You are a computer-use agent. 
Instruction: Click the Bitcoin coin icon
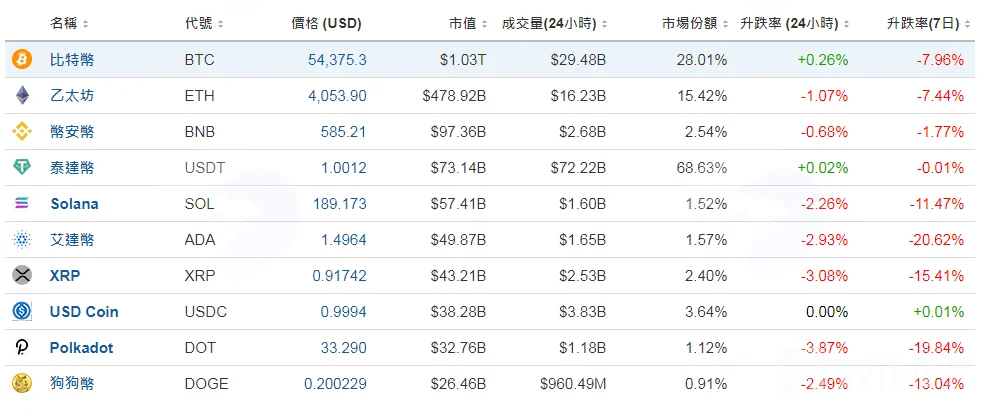(x=22, y=60)
